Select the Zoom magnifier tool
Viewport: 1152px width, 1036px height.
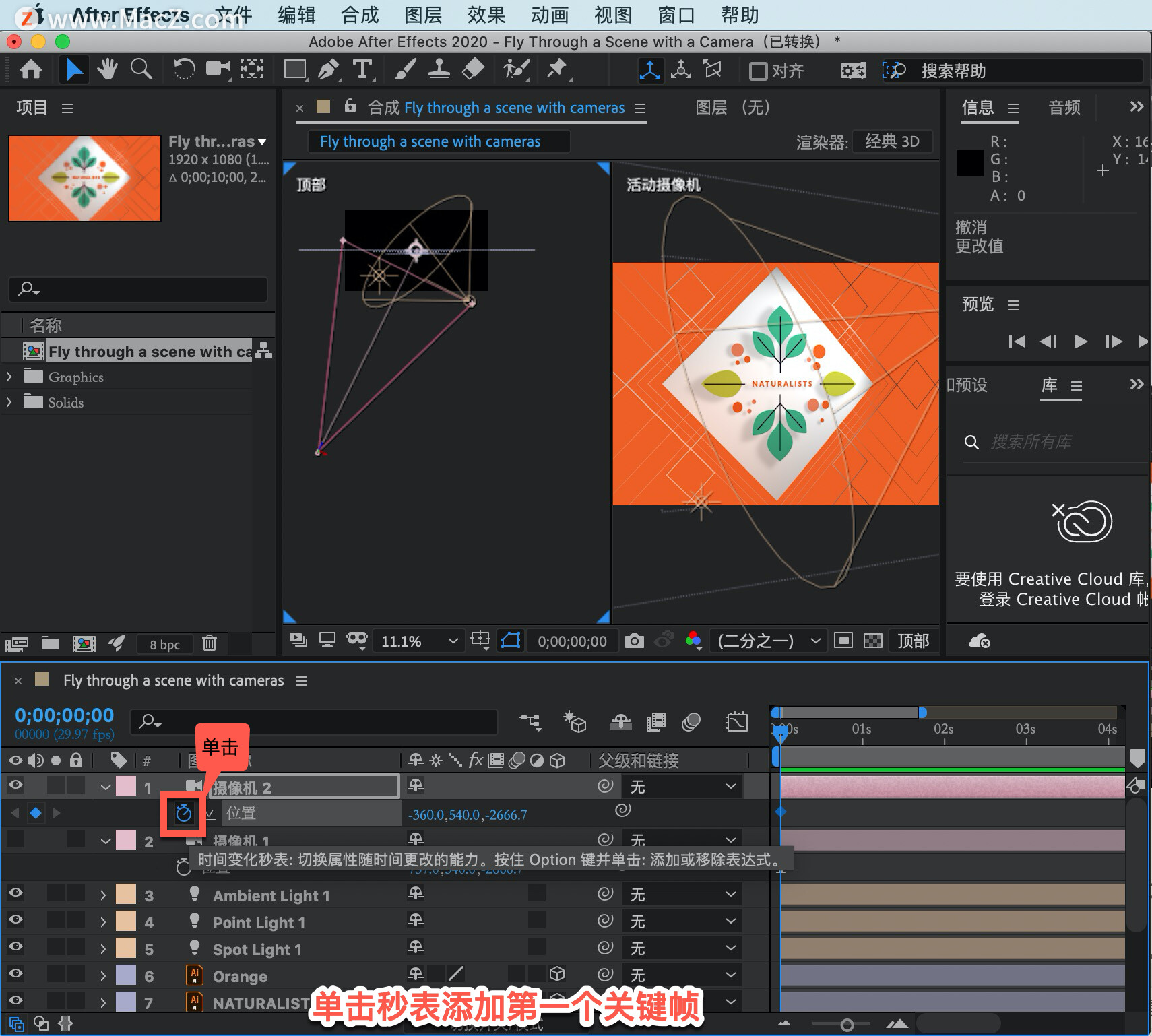[141, 69]
